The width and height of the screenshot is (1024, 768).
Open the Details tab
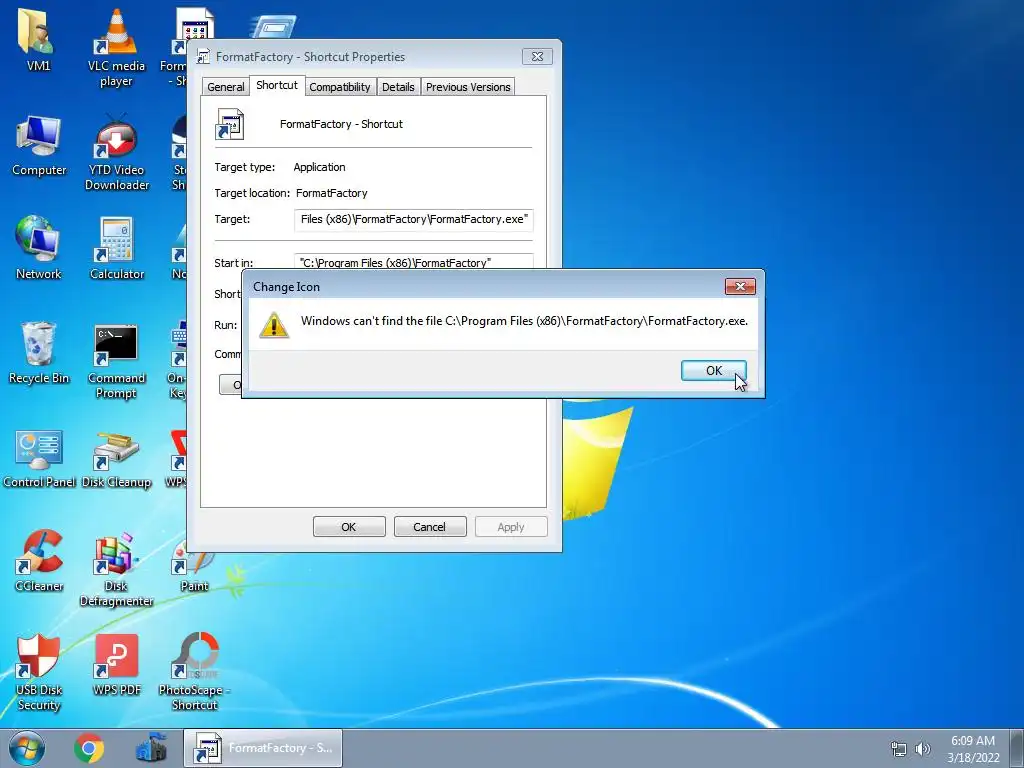point(398,87)
